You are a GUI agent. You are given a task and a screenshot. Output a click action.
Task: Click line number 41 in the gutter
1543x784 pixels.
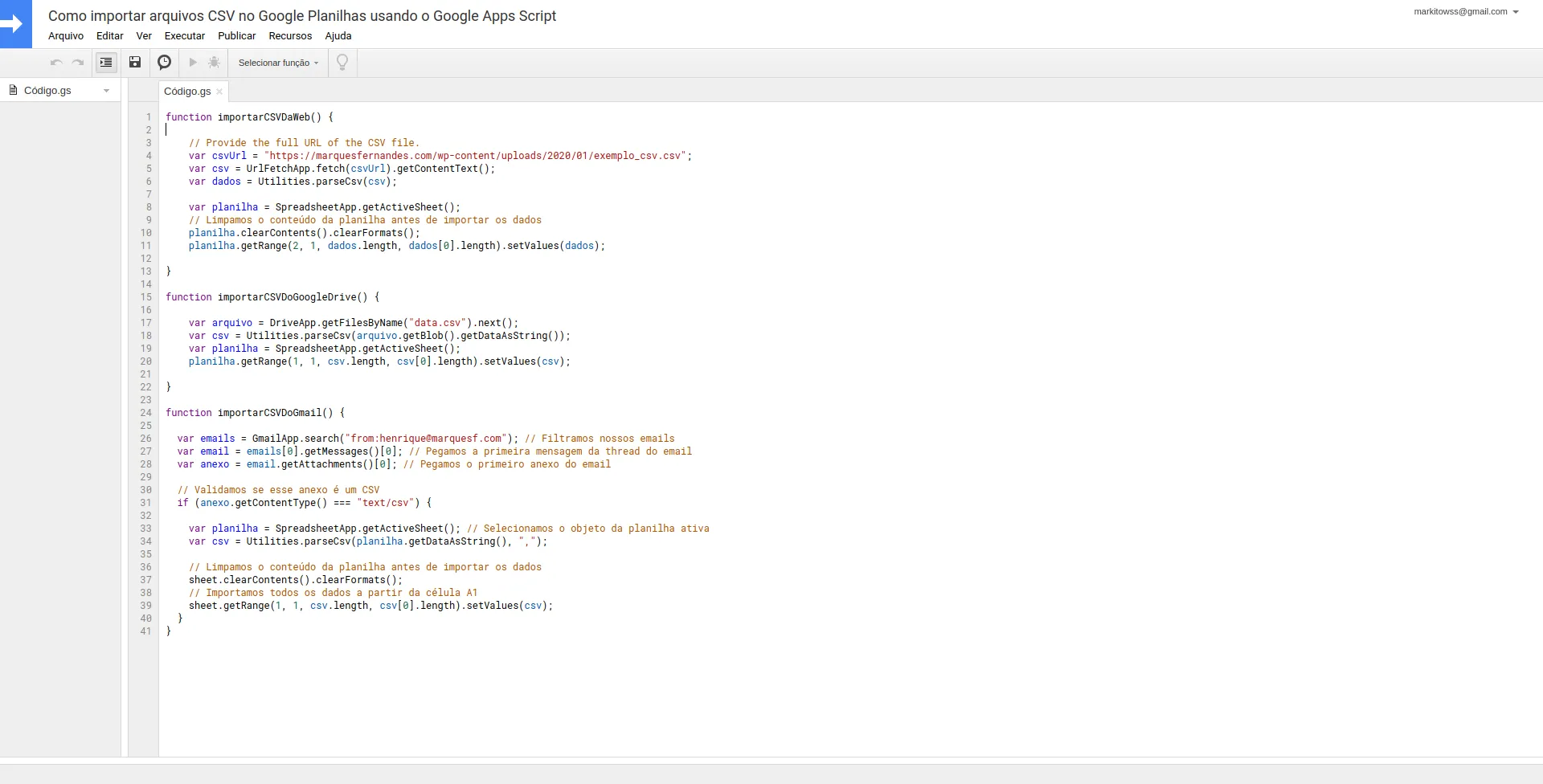145,631
